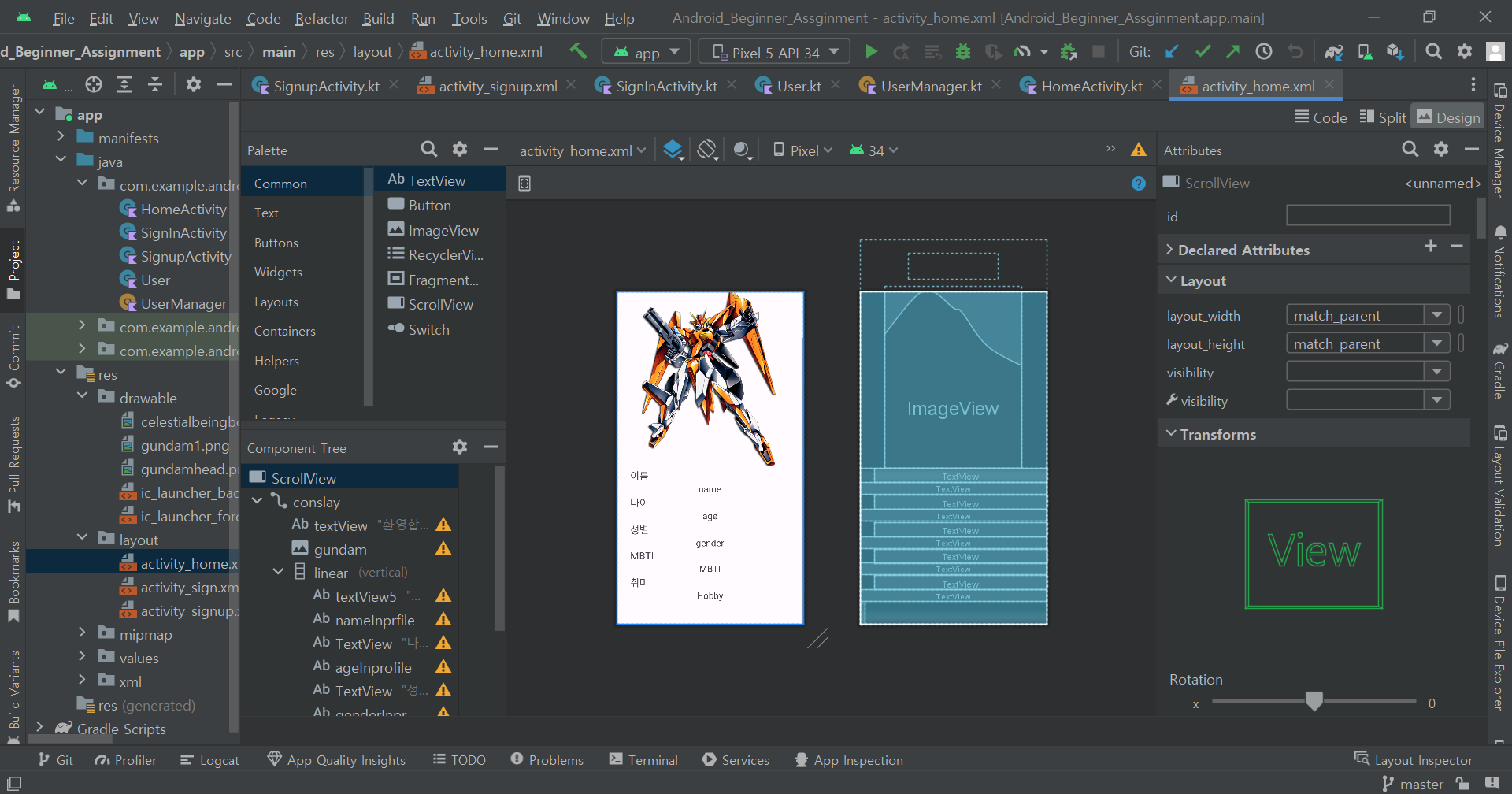This screenshot has width=1512, height=794.
Task: Switch editor to Split view
Action: tap(1383, 117)
